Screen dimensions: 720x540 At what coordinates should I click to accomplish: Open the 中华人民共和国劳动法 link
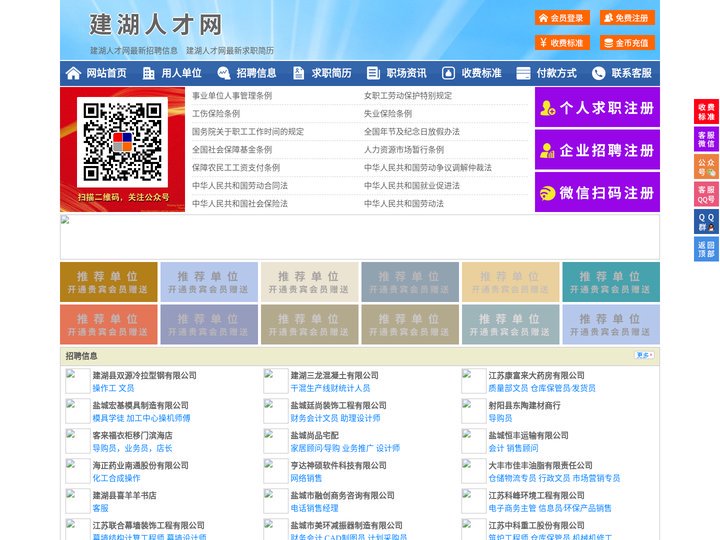404,203
